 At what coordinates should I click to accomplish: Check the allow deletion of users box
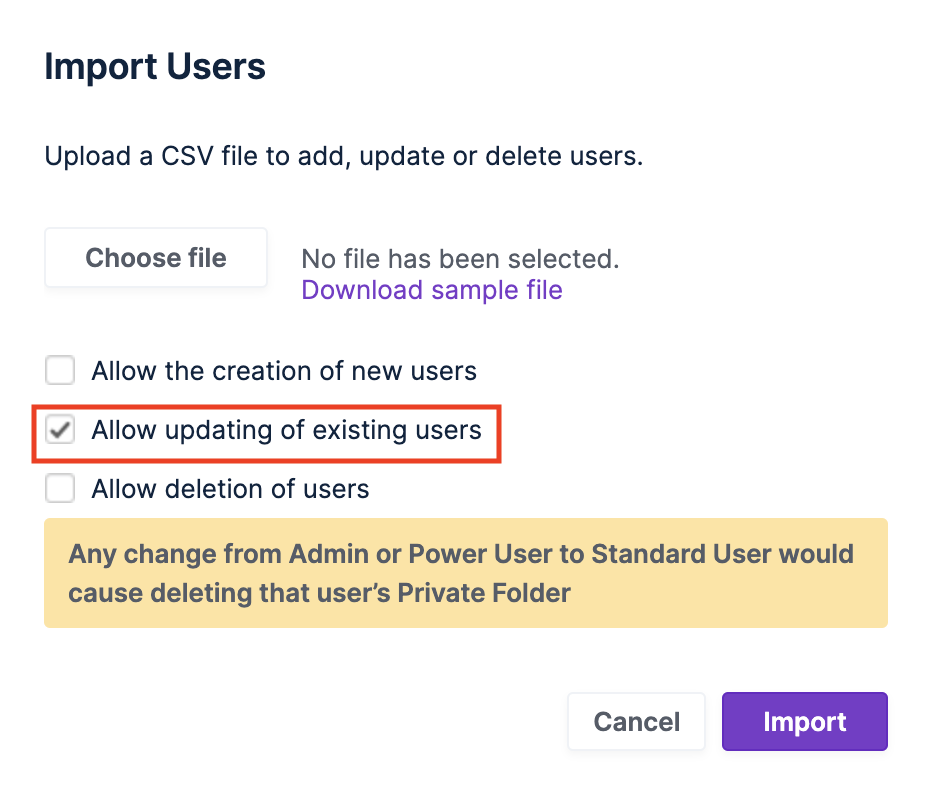coord(60,488)
